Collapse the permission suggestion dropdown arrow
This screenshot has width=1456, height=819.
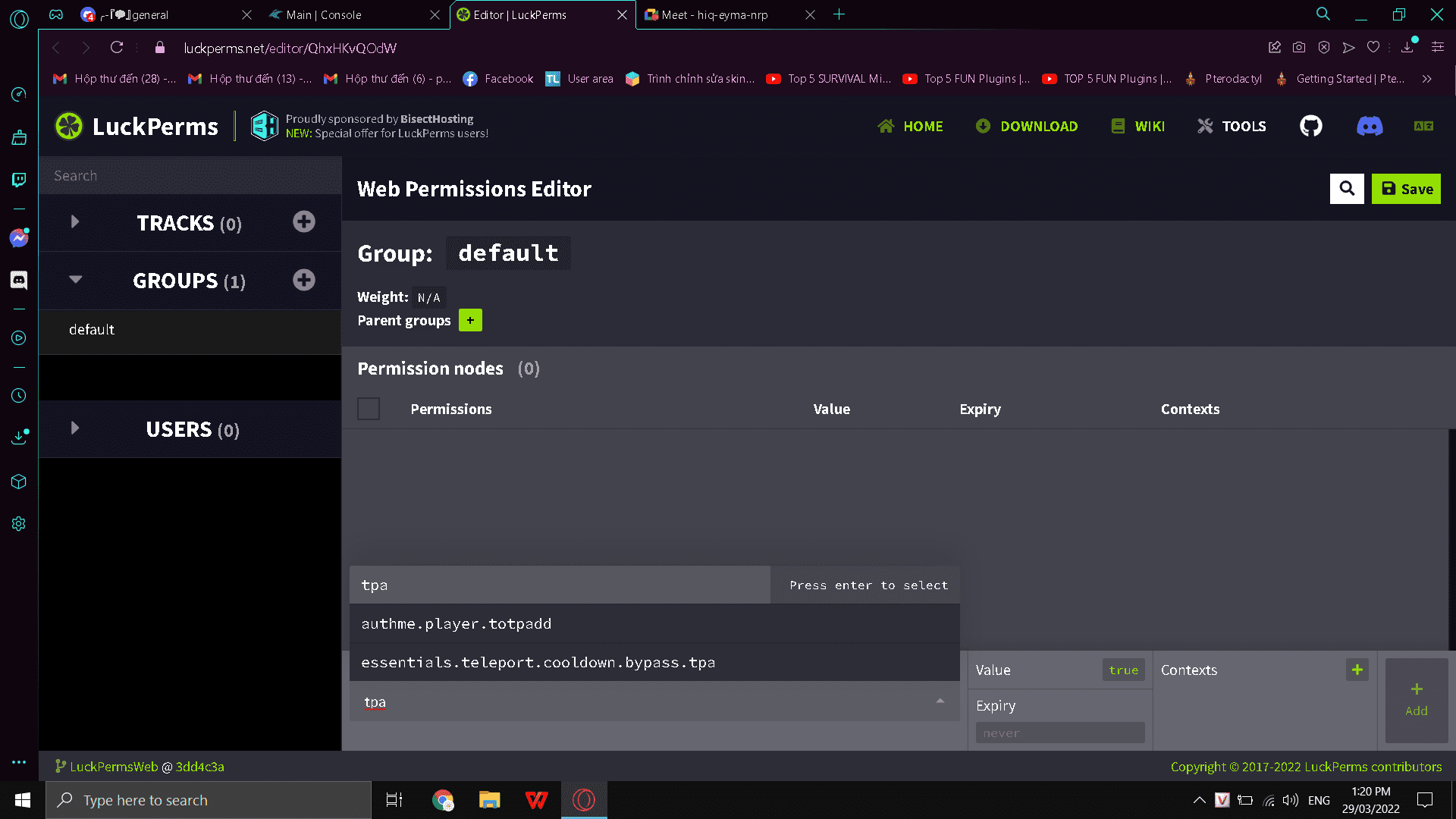pos(940,701)
